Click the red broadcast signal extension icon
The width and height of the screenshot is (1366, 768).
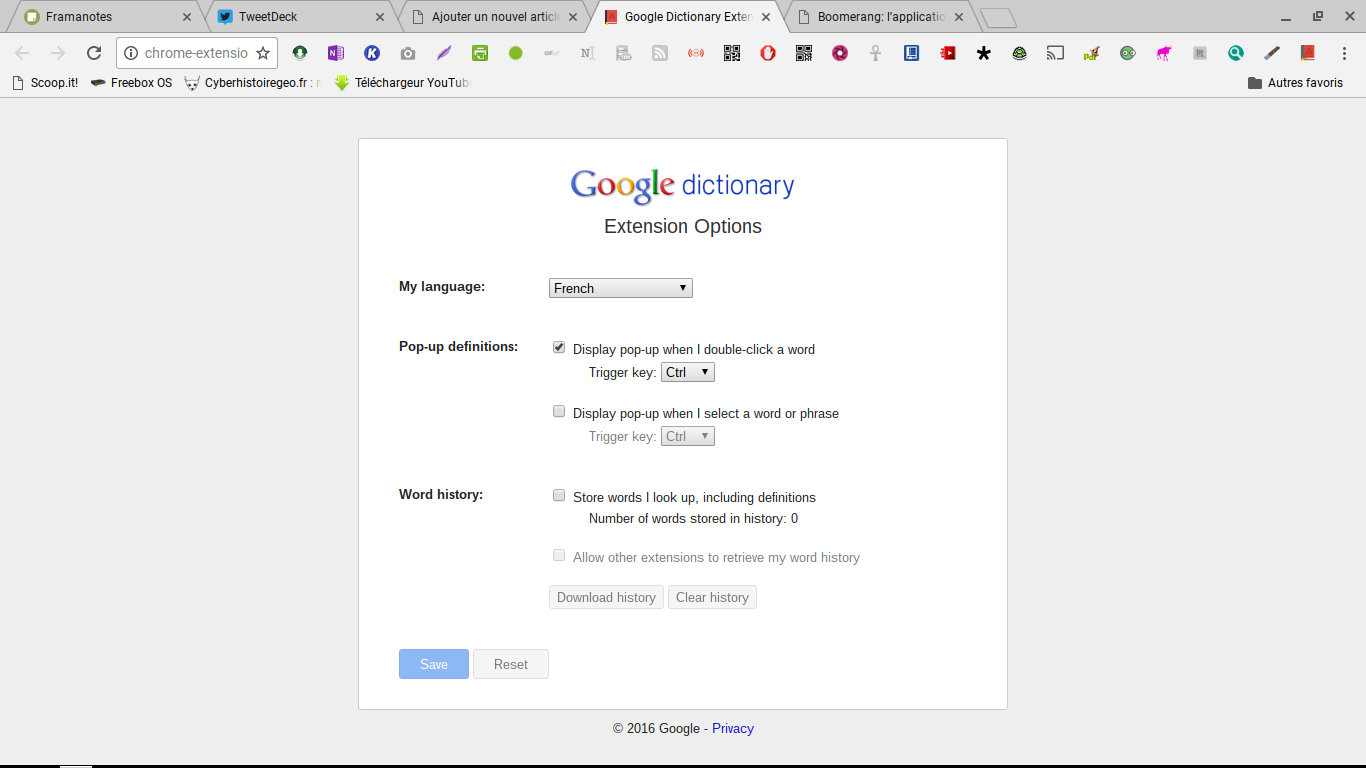click(696, 53)
